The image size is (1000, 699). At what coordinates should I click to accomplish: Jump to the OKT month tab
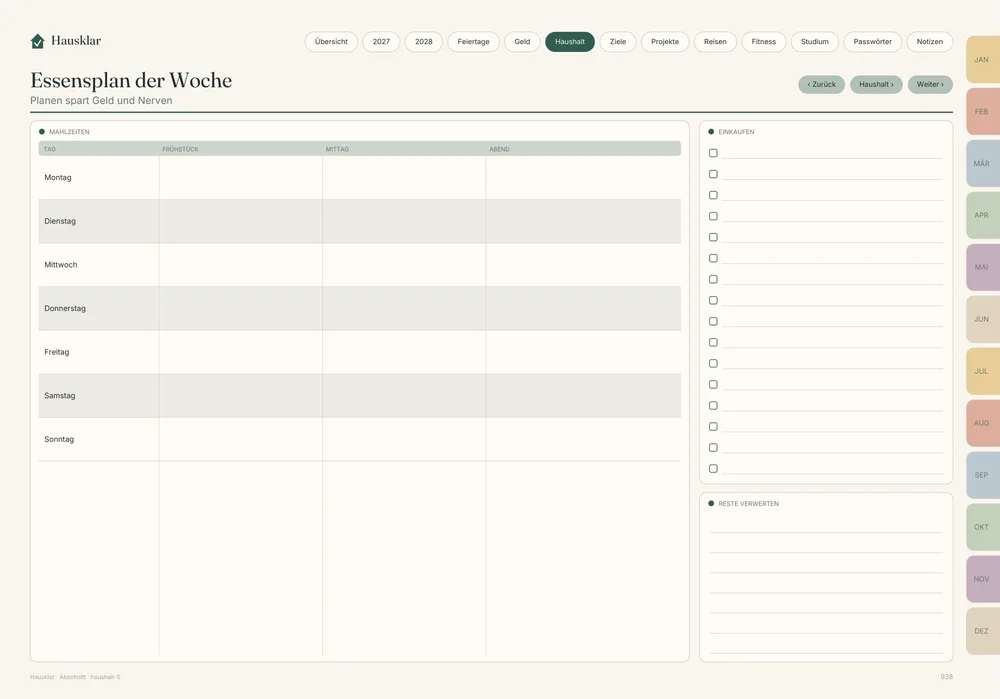pyautogui.click(x=983, y=527)
